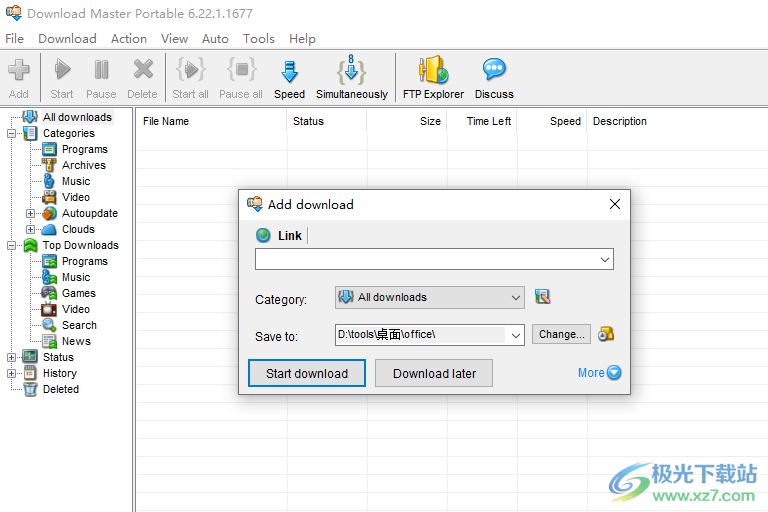Open the Auto menu
Image resolution: width=768 pixels, height=512 pixels.
215,39
